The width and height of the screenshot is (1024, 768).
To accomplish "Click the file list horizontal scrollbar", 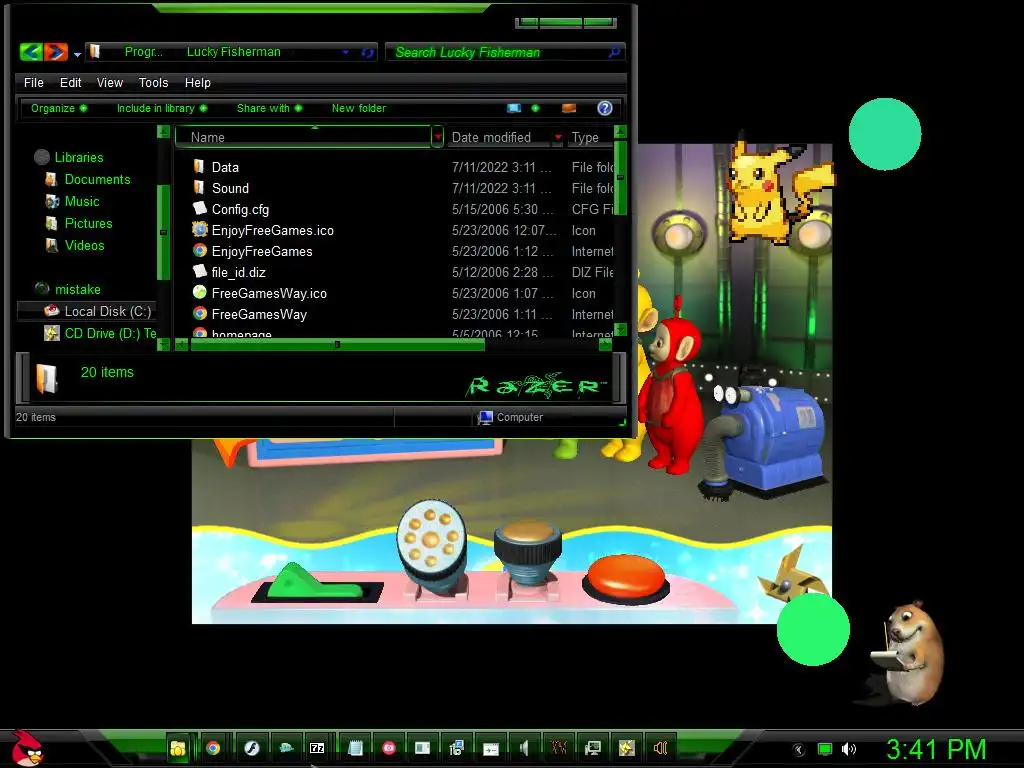I will pyautogui.click(x=338, y=344).
